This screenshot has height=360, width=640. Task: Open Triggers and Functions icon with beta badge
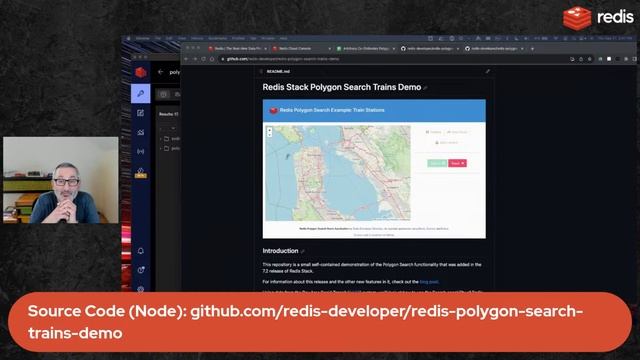pos(140,172)
